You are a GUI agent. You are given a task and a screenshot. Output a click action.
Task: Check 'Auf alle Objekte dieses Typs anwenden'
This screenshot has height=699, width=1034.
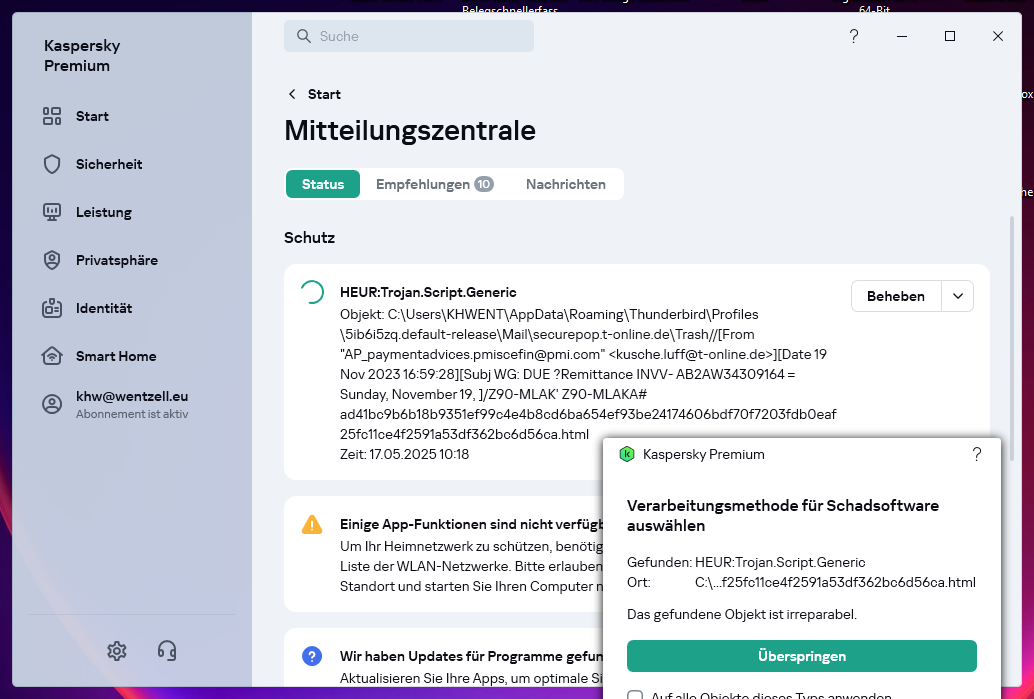pos(635,695)
